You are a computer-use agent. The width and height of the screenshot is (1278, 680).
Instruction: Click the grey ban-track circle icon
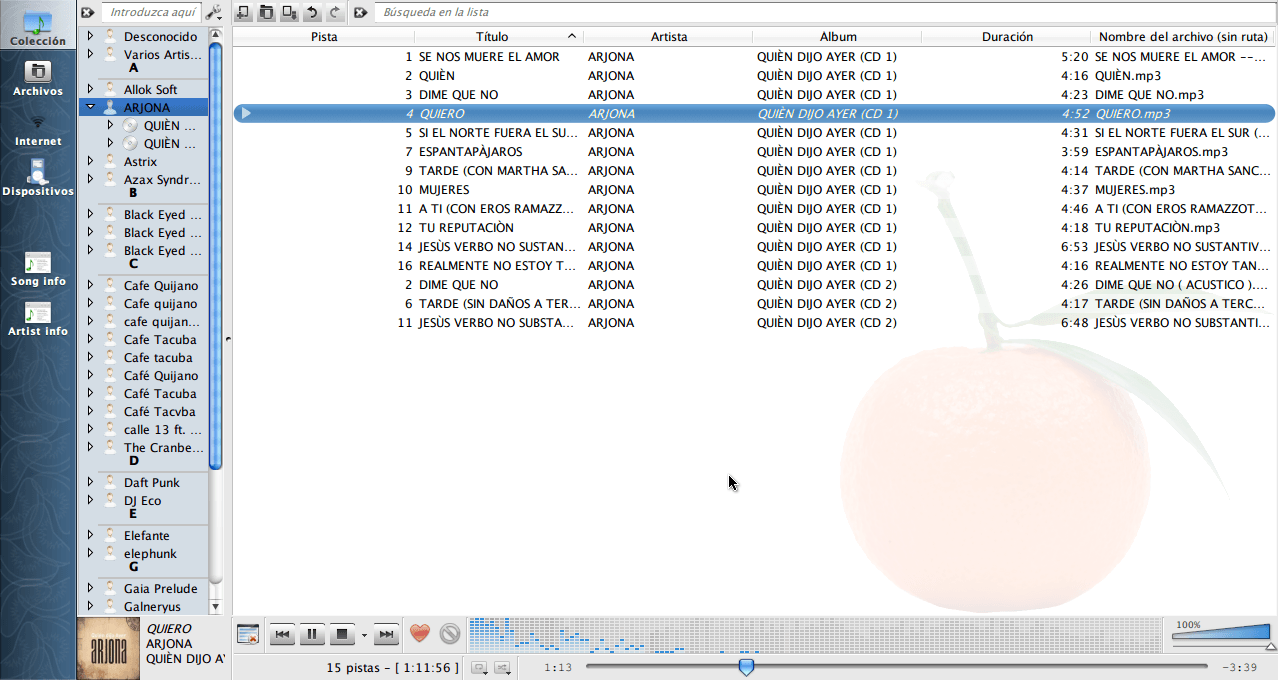tap(449, 634)
